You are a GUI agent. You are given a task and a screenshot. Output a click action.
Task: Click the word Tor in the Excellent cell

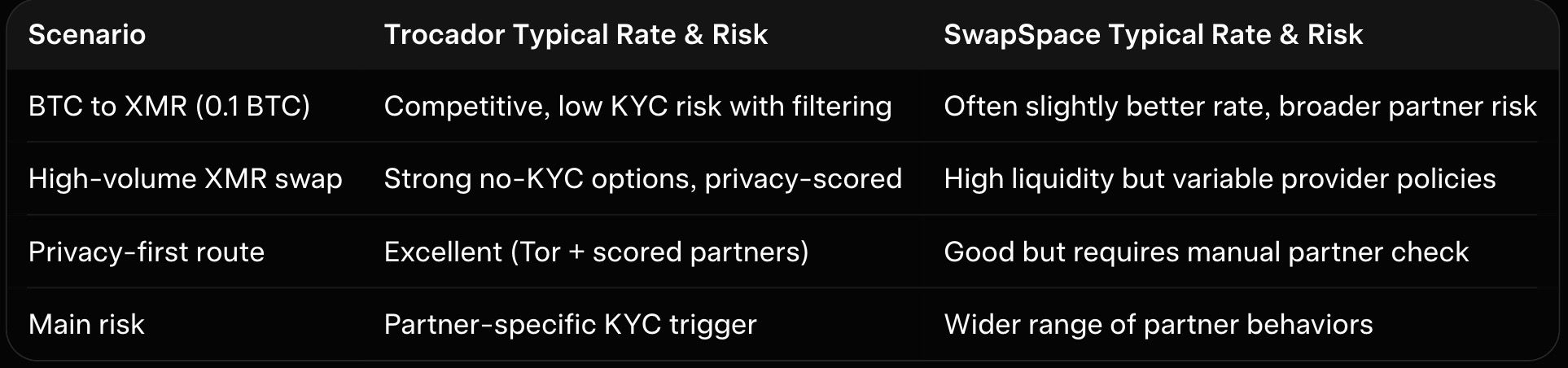point(539,252)
